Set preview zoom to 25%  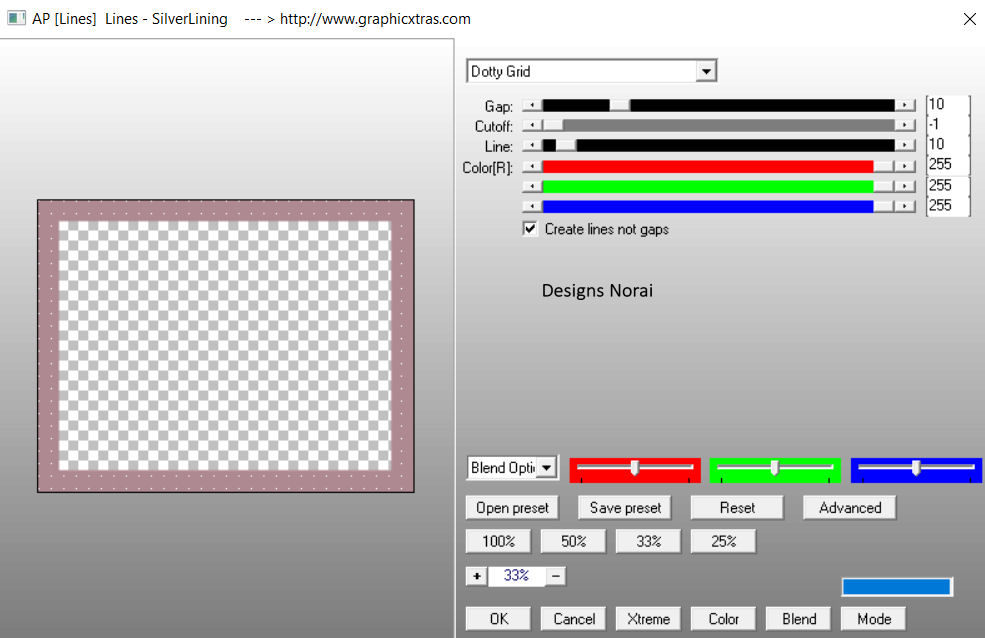(723, 541)
